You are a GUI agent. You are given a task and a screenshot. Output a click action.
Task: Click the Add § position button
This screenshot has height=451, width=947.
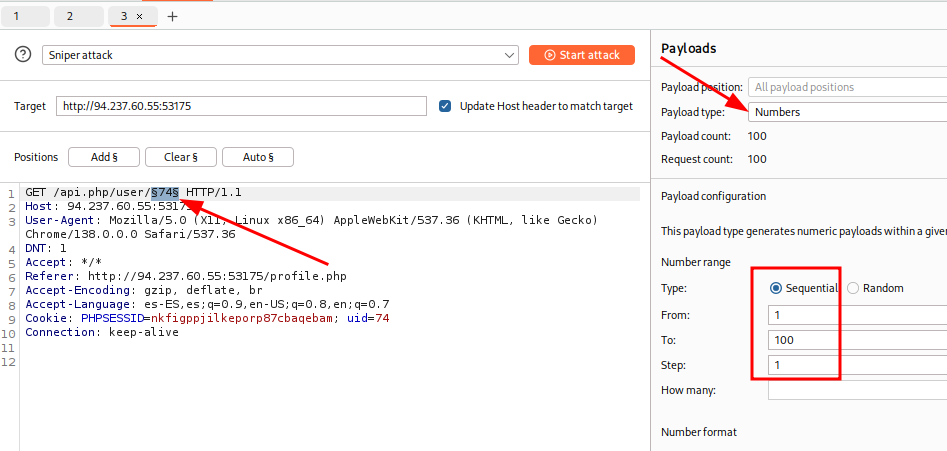click(104, 157)
